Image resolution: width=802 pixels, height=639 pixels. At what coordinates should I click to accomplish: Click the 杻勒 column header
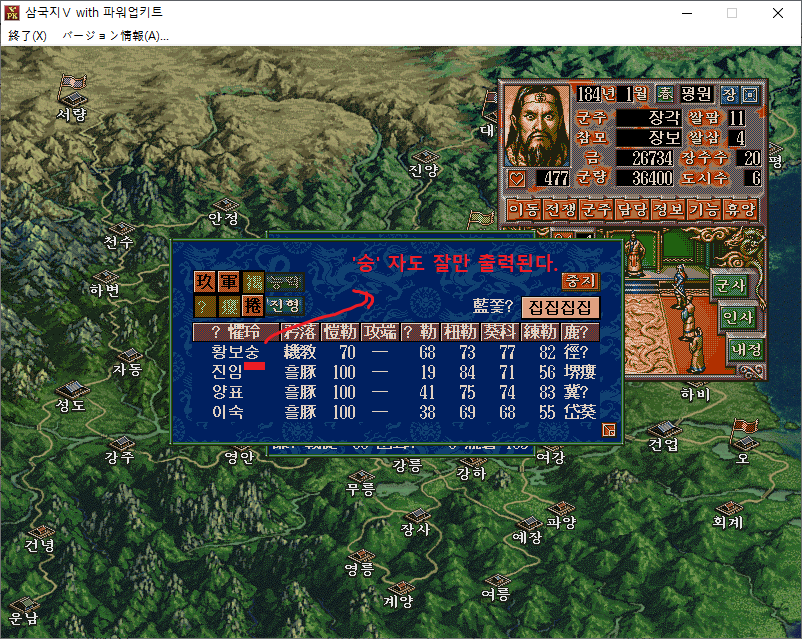(460, 332)
